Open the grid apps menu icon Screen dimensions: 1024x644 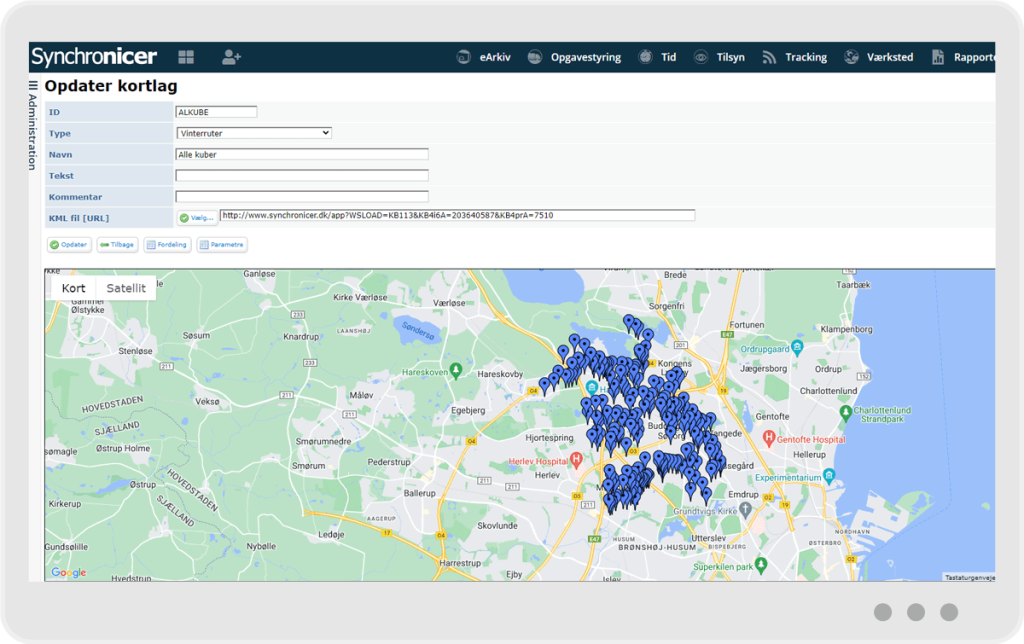[186, 57]
